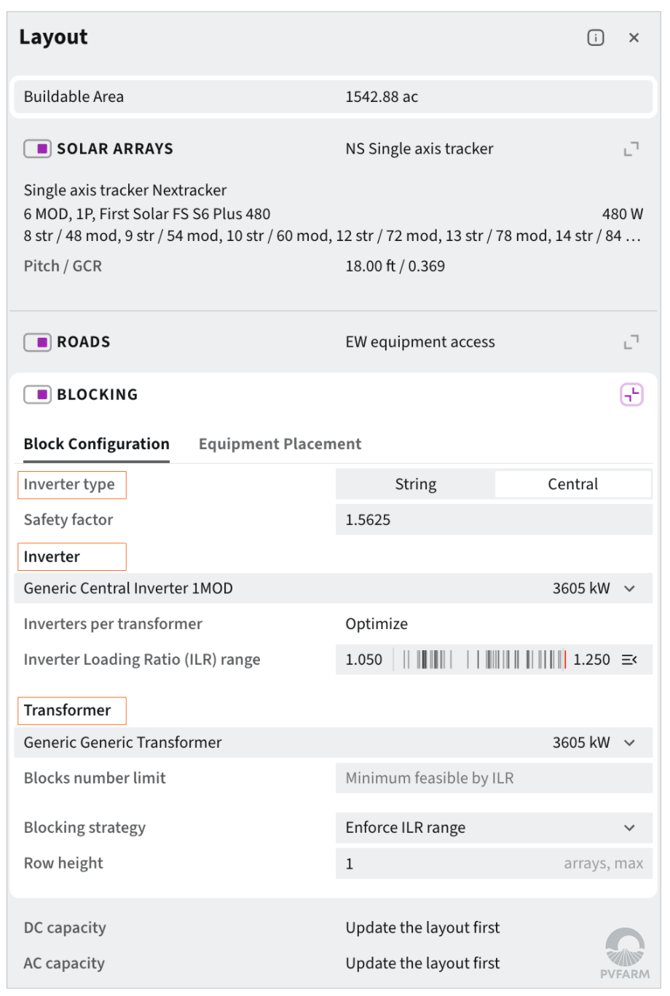Expand the Solar Arrays section

tap(631, 149)
